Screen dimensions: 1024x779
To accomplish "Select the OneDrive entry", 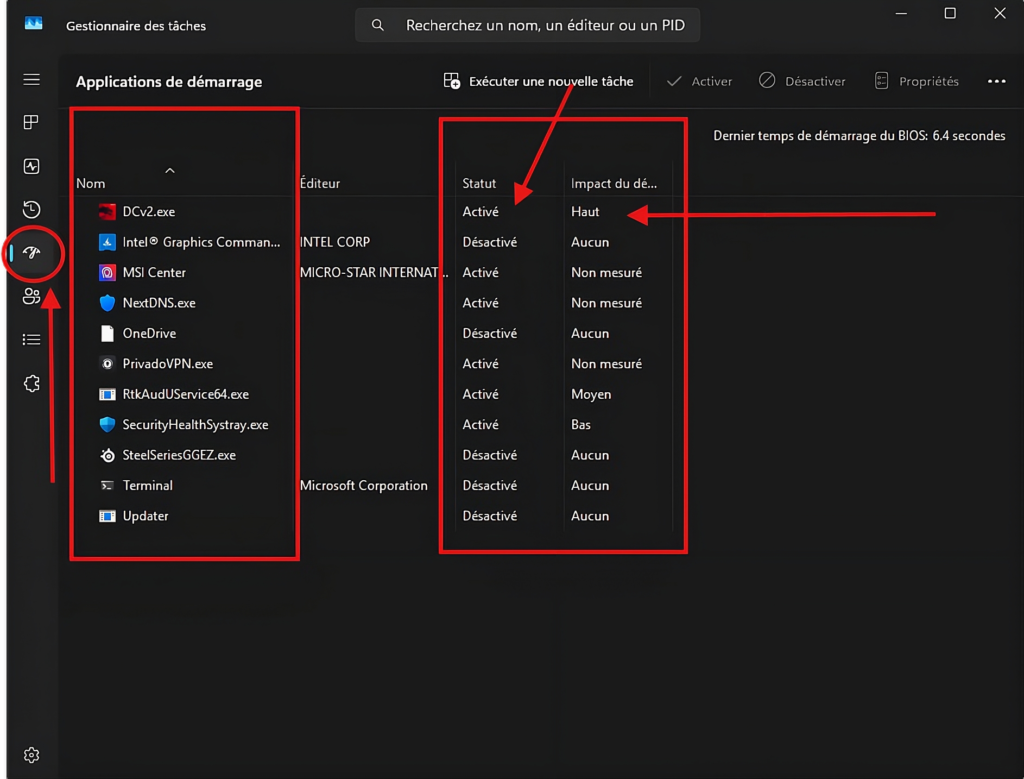I will click(x=150, y=333).
